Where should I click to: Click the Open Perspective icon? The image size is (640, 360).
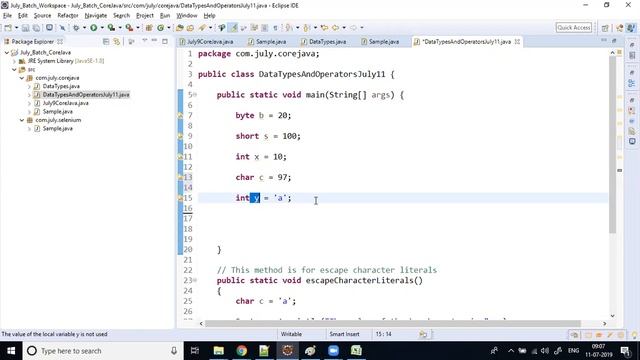click(x=605, y=28)
